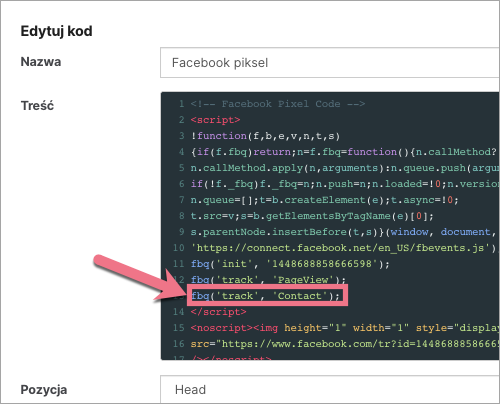Click the fbq track PageView code line
The height and width of the screenshot is (404, 500).
[268, 280]
